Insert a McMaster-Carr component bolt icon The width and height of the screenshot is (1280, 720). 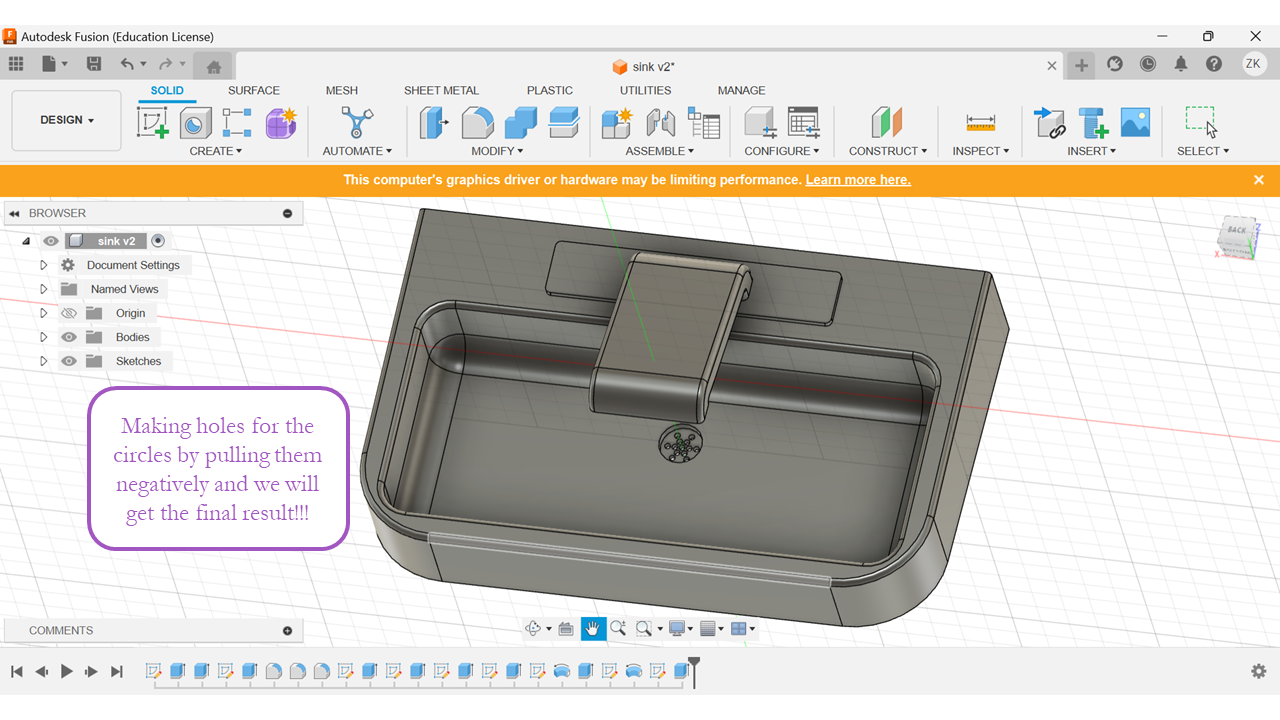(x=1093, y=123)
